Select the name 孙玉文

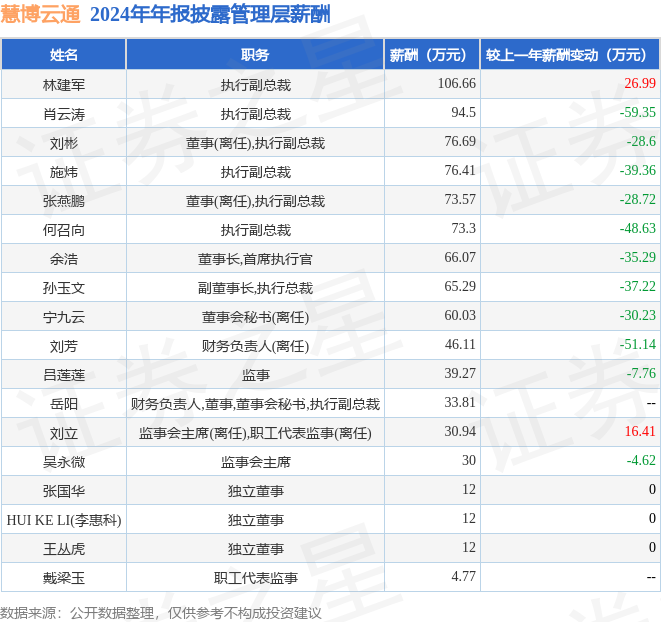(64, 288)
